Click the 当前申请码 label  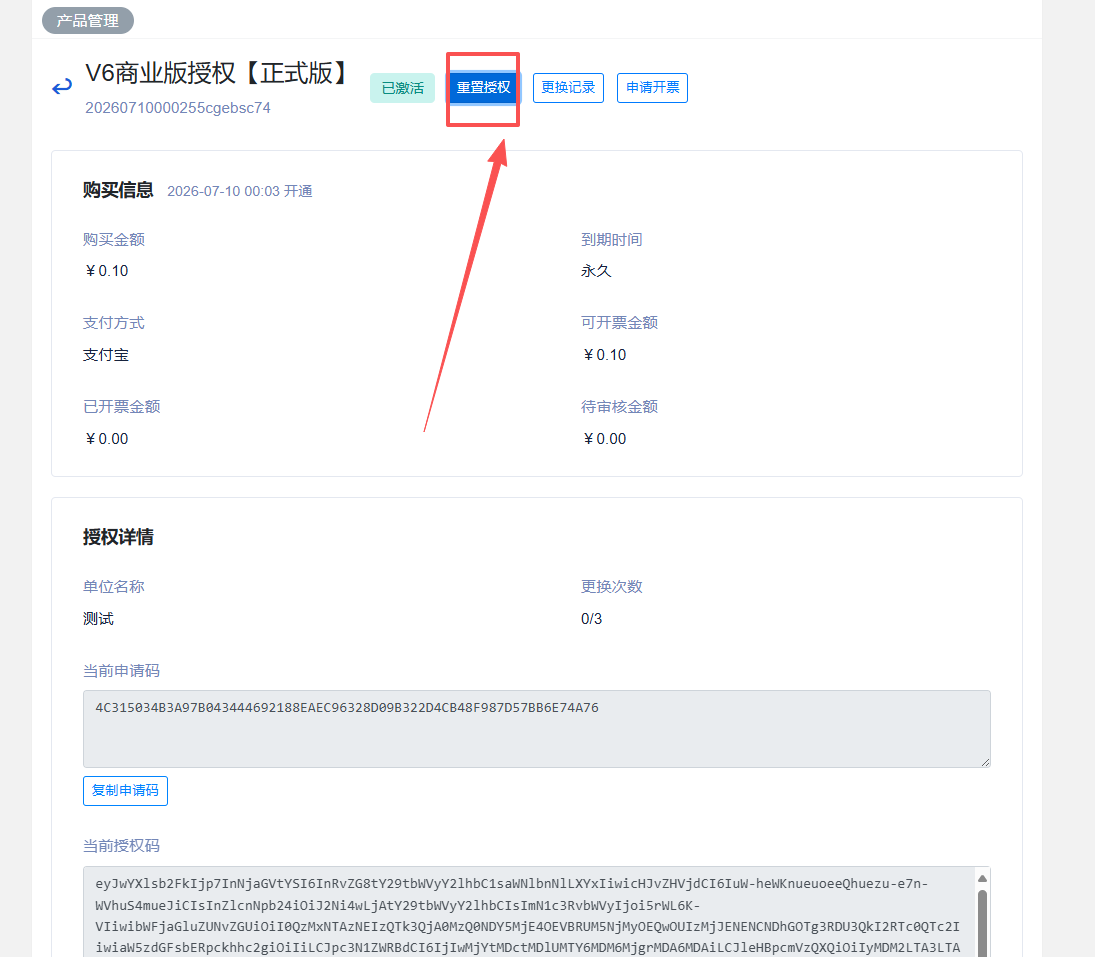point(122,671)
